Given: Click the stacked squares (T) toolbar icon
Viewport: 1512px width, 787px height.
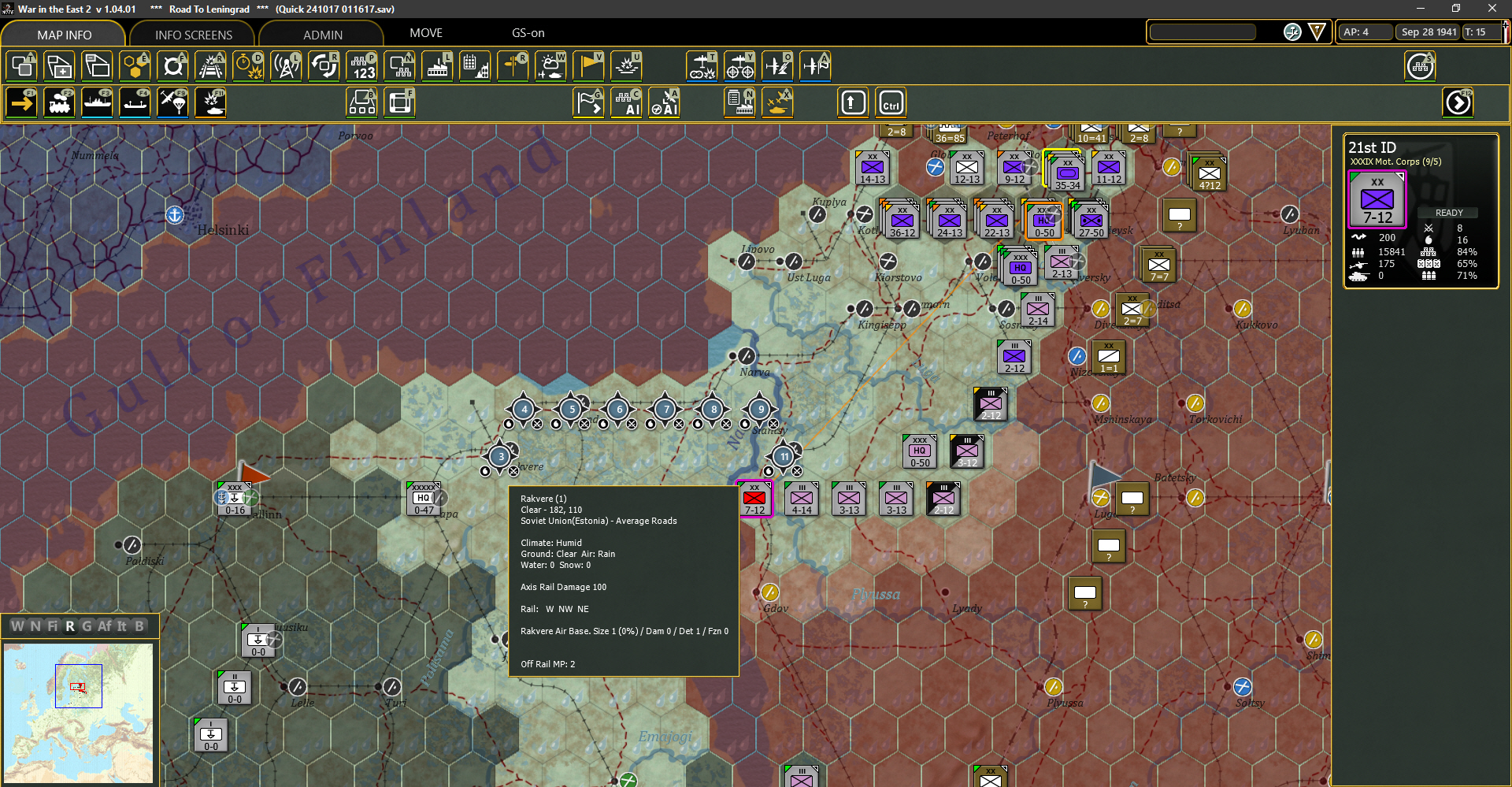Looking at the screenshot, I should (21, 66).
